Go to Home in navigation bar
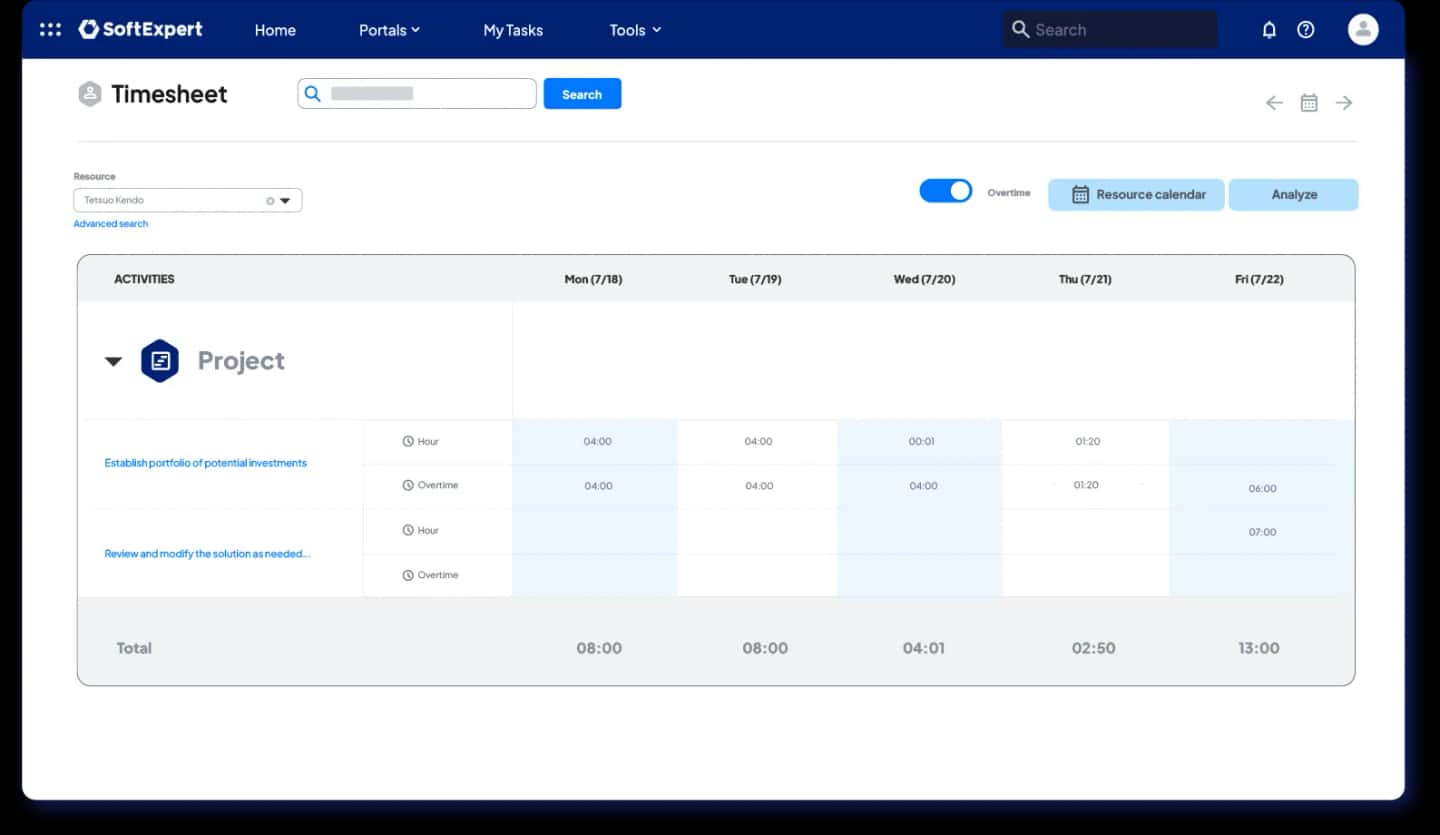Viewport: 1440px width, 835px height. 275,30
